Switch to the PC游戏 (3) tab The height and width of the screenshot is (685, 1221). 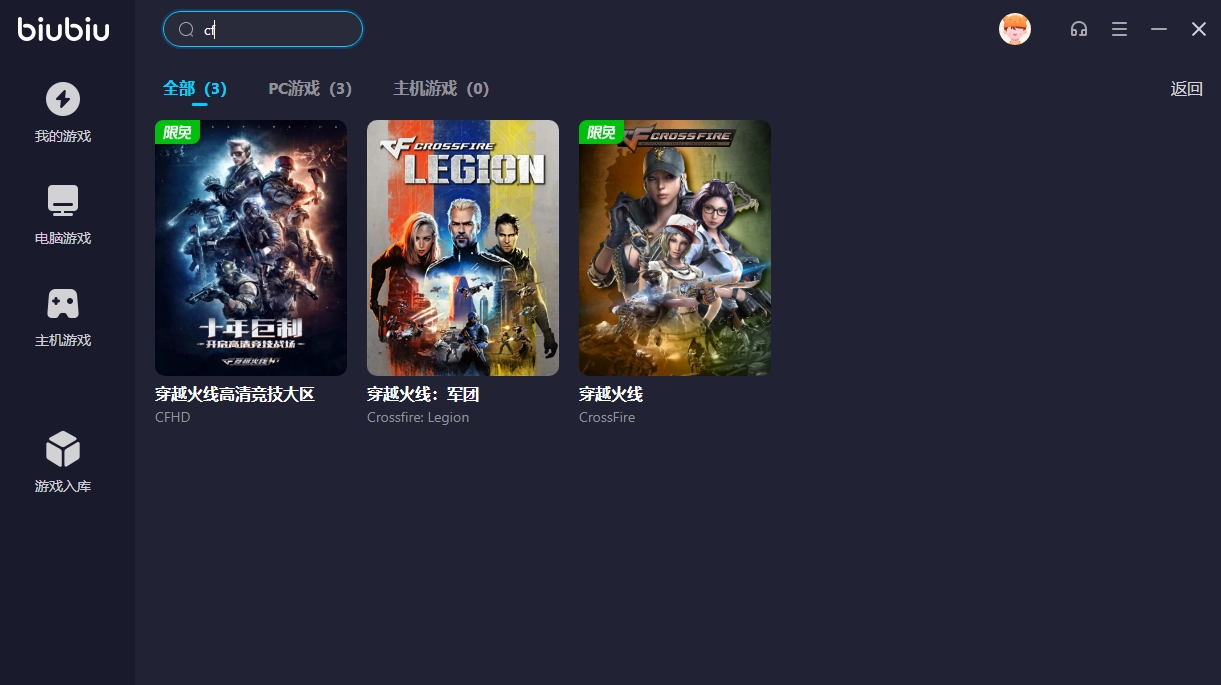tap(310, 88)
